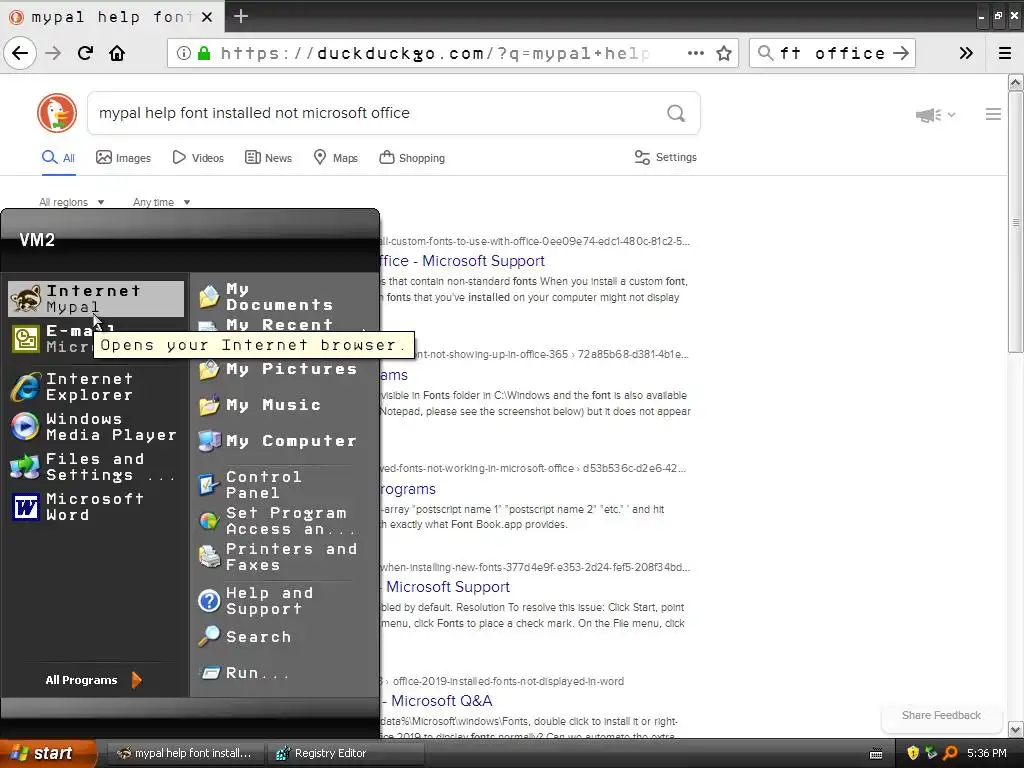Open Any time filter dropdown
The width and height of the screenshot is (1024, 768).
[x=161, y=202]
